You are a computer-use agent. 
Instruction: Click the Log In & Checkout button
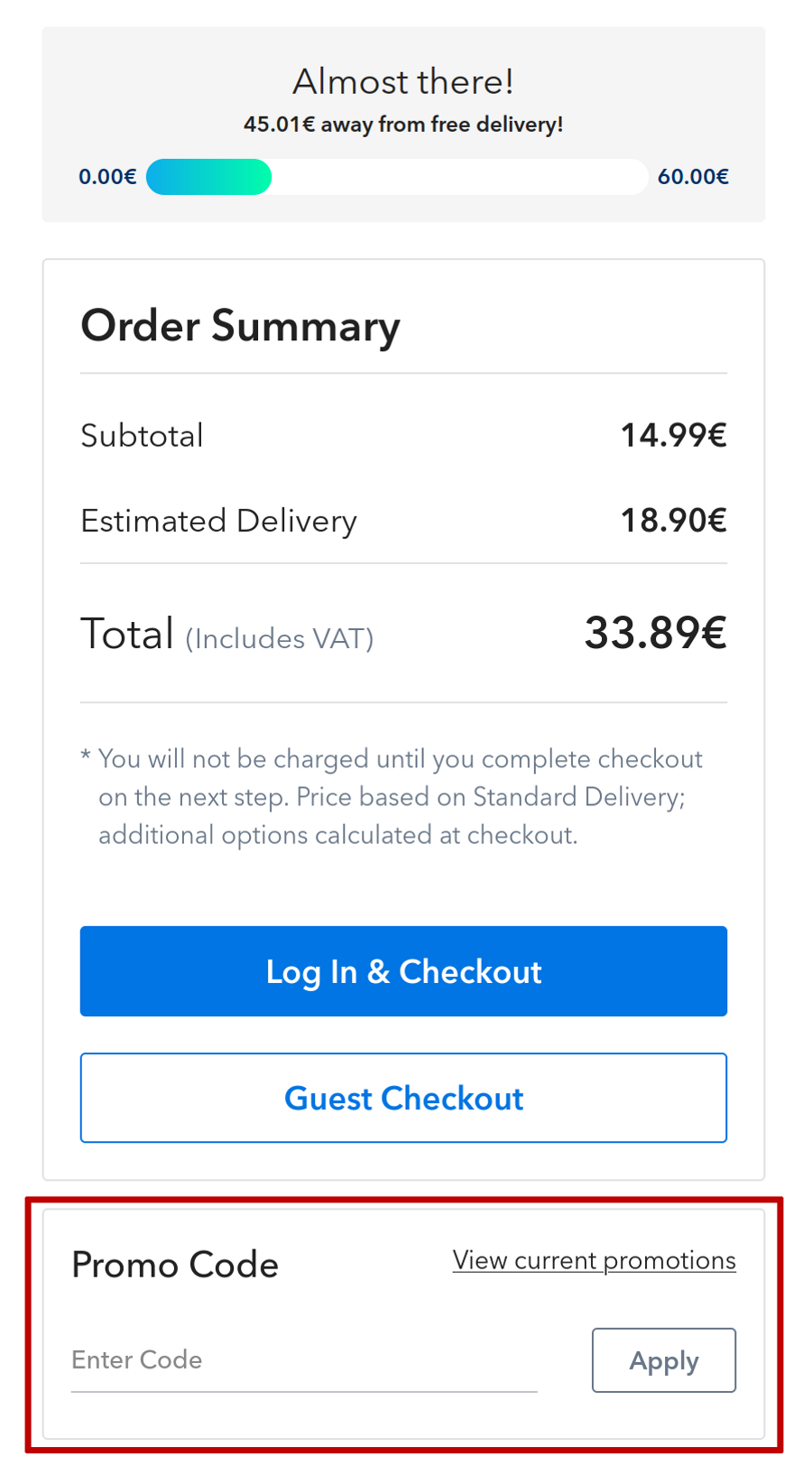tap(403, 971)
